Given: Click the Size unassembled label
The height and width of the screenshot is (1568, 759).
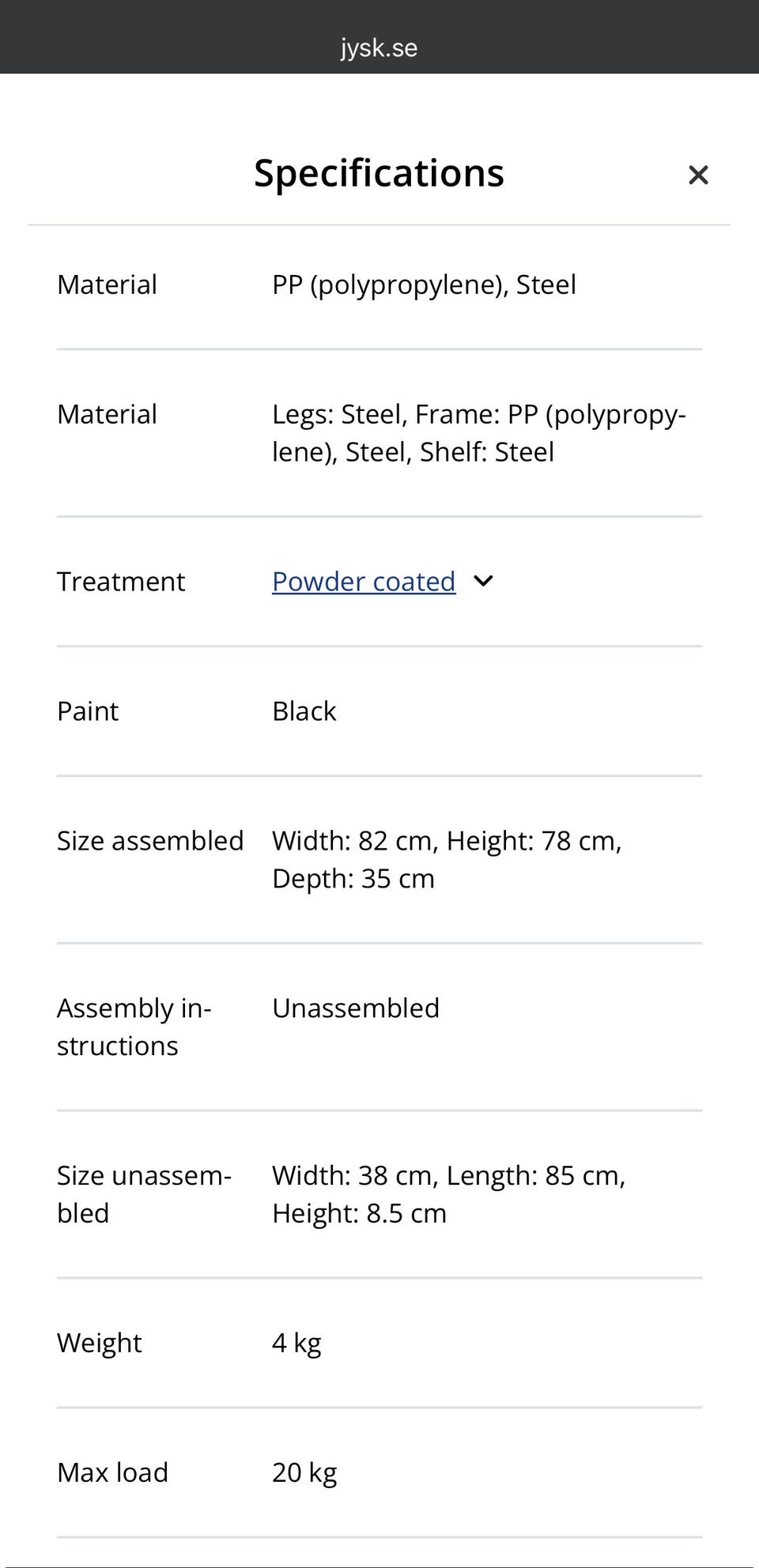Looking at the screenshot, I should pyautogui.click(x=144, y=1194).
